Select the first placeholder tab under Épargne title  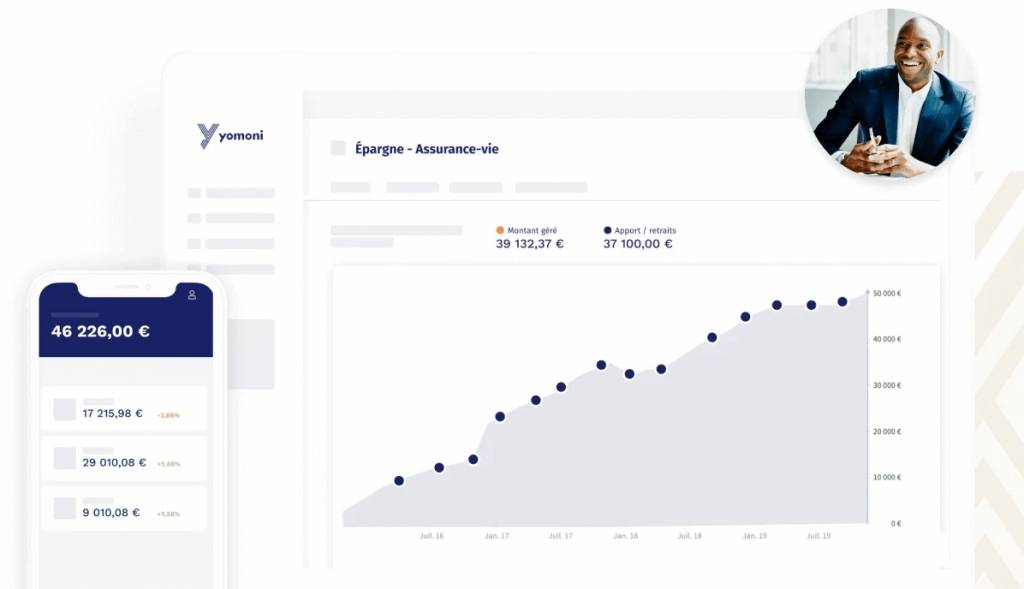point(350,187)
